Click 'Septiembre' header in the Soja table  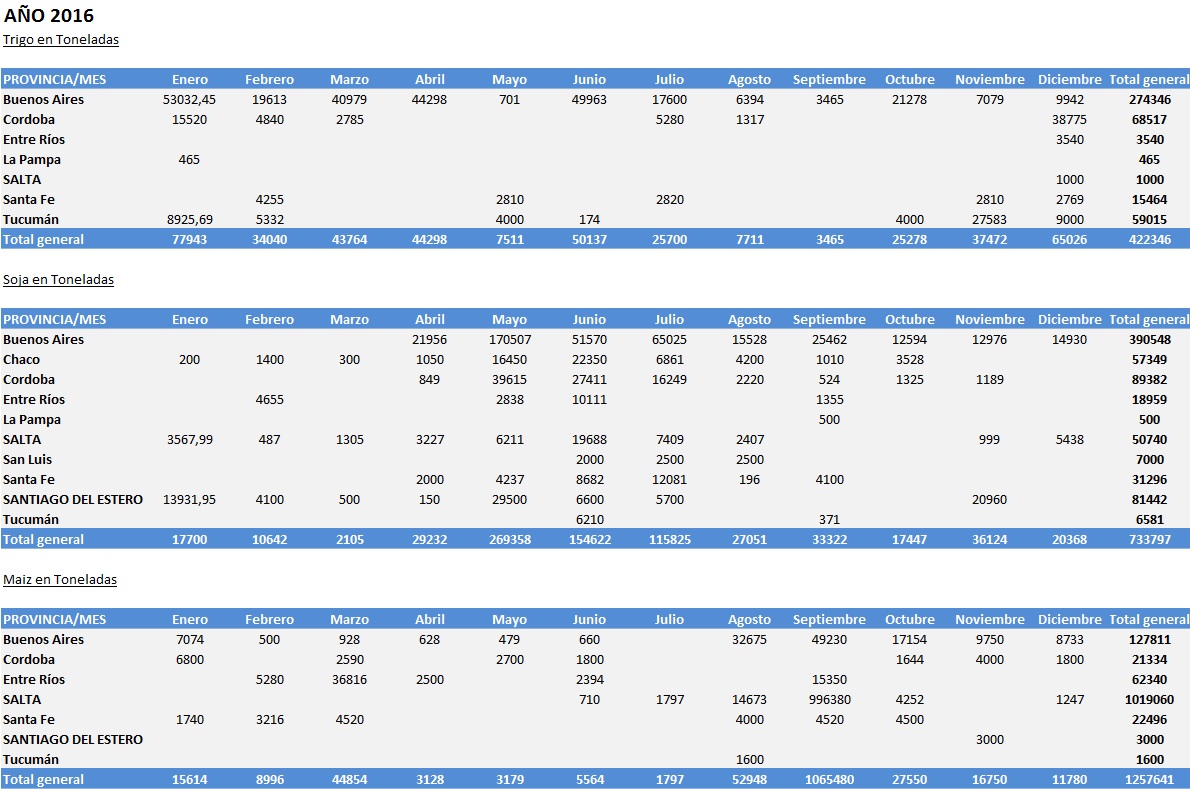pos(830,319)
